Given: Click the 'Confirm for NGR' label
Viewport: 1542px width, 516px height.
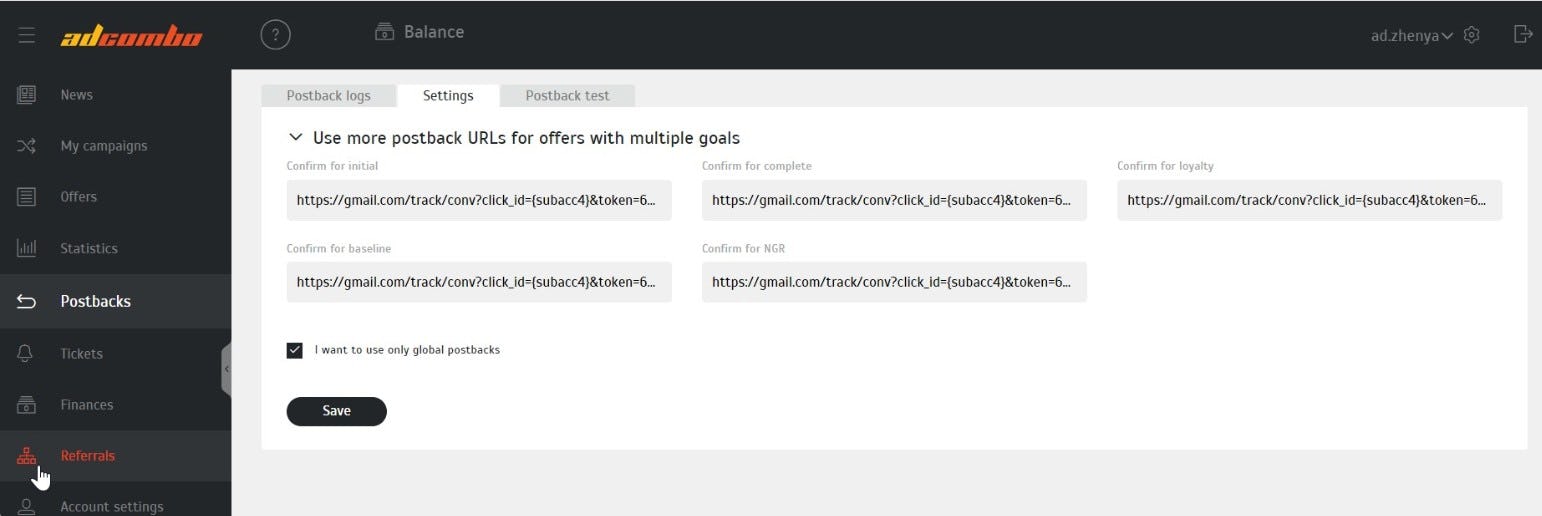Looking at the screenshot, I should [x=743, y=248].
